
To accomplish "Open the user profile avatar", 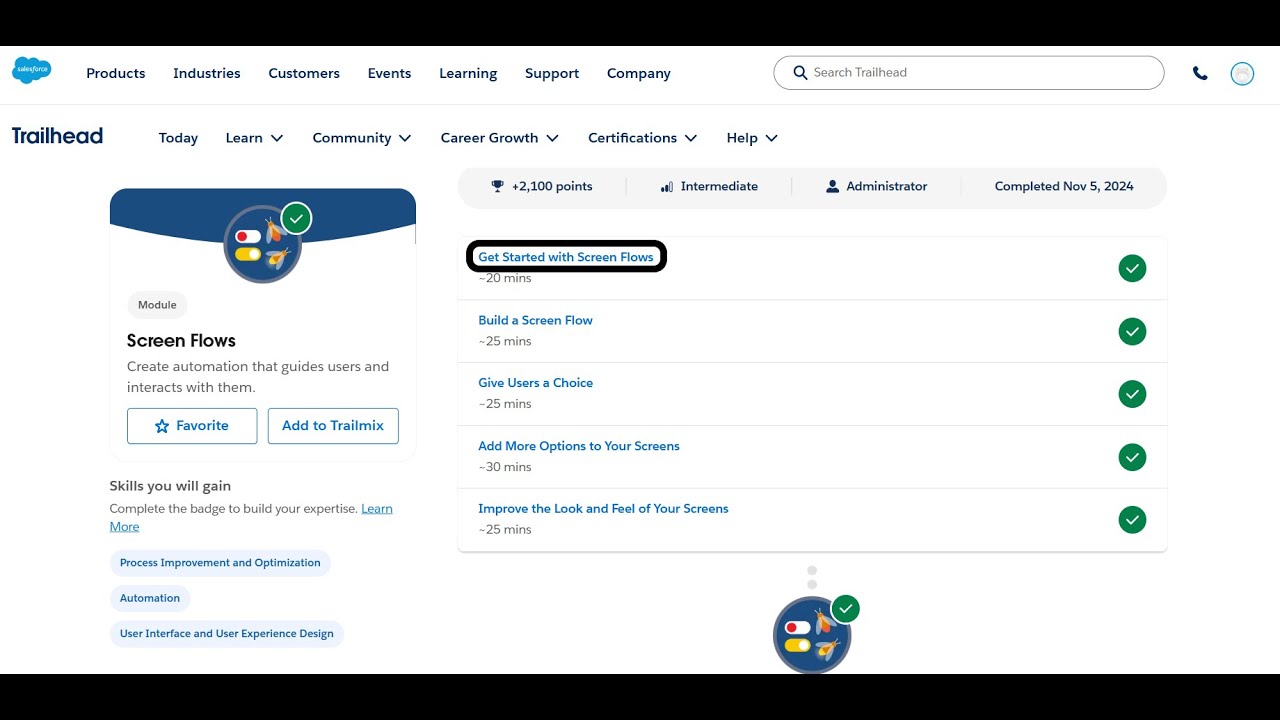I will pyautogui.click(x=1242, y=73).
